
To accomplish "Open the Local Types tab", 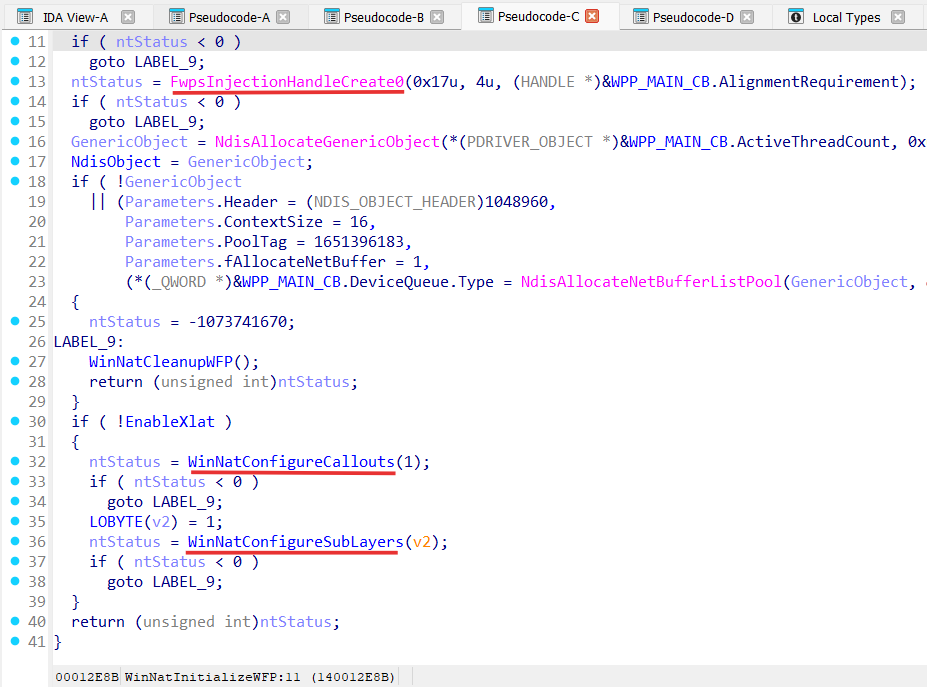I will tap(846, 17).
